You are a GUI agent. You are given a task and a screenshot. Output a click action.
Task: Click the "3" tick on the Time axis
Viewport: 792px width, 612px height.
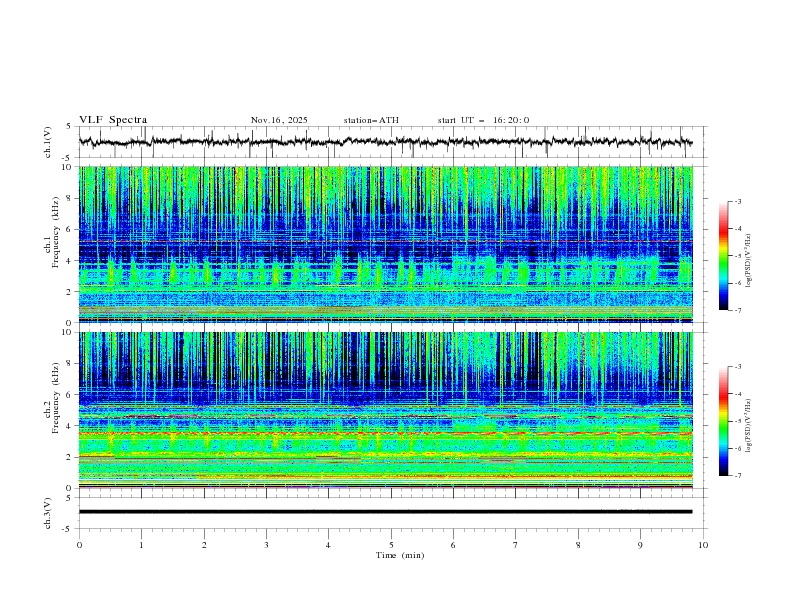pos(266,545)
